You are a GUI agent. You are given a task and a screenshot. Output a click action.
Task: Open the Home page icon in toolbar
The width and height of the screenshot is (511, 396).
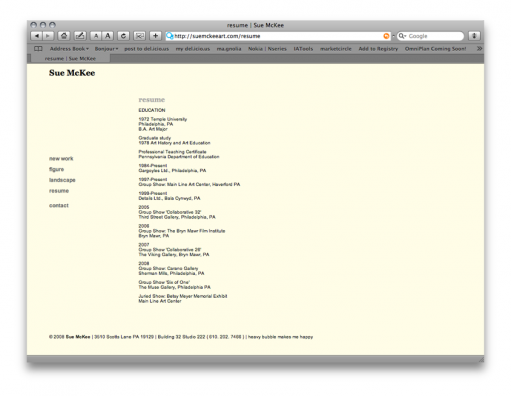[x=64, y=36]
